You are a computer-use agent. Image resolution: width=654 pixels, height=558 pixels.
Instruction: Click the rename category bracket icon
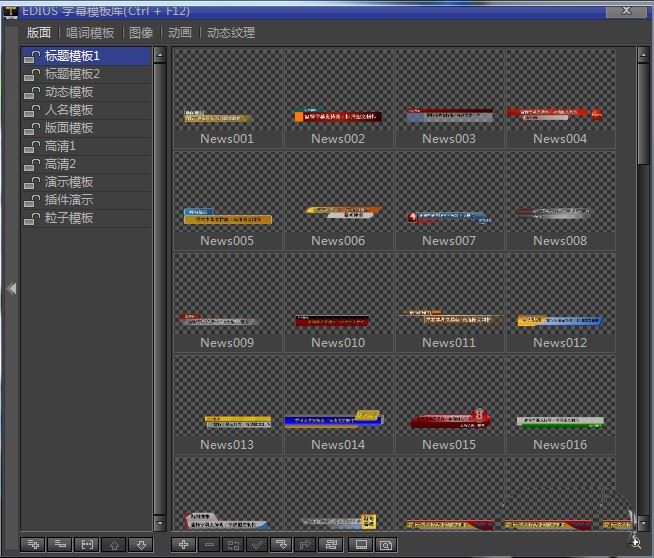pos(87,545)
